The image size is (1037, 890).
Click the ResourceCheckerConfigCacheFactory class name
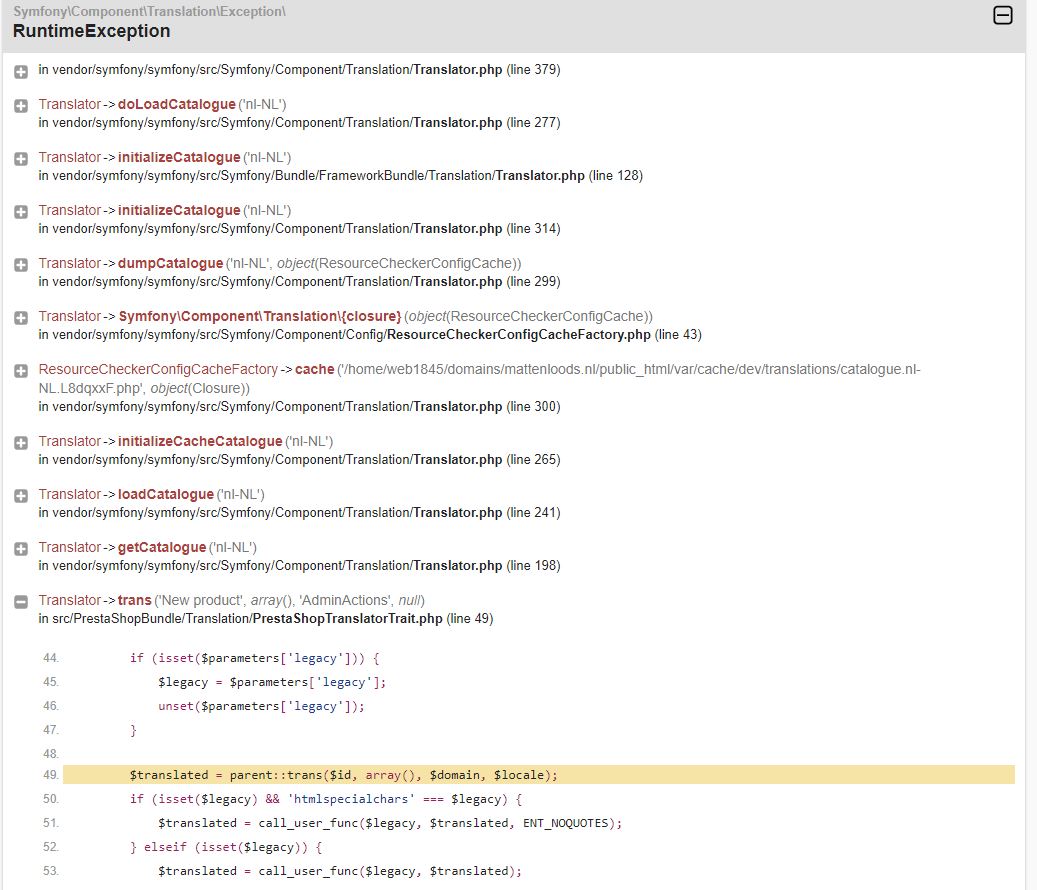coord(158,369)
